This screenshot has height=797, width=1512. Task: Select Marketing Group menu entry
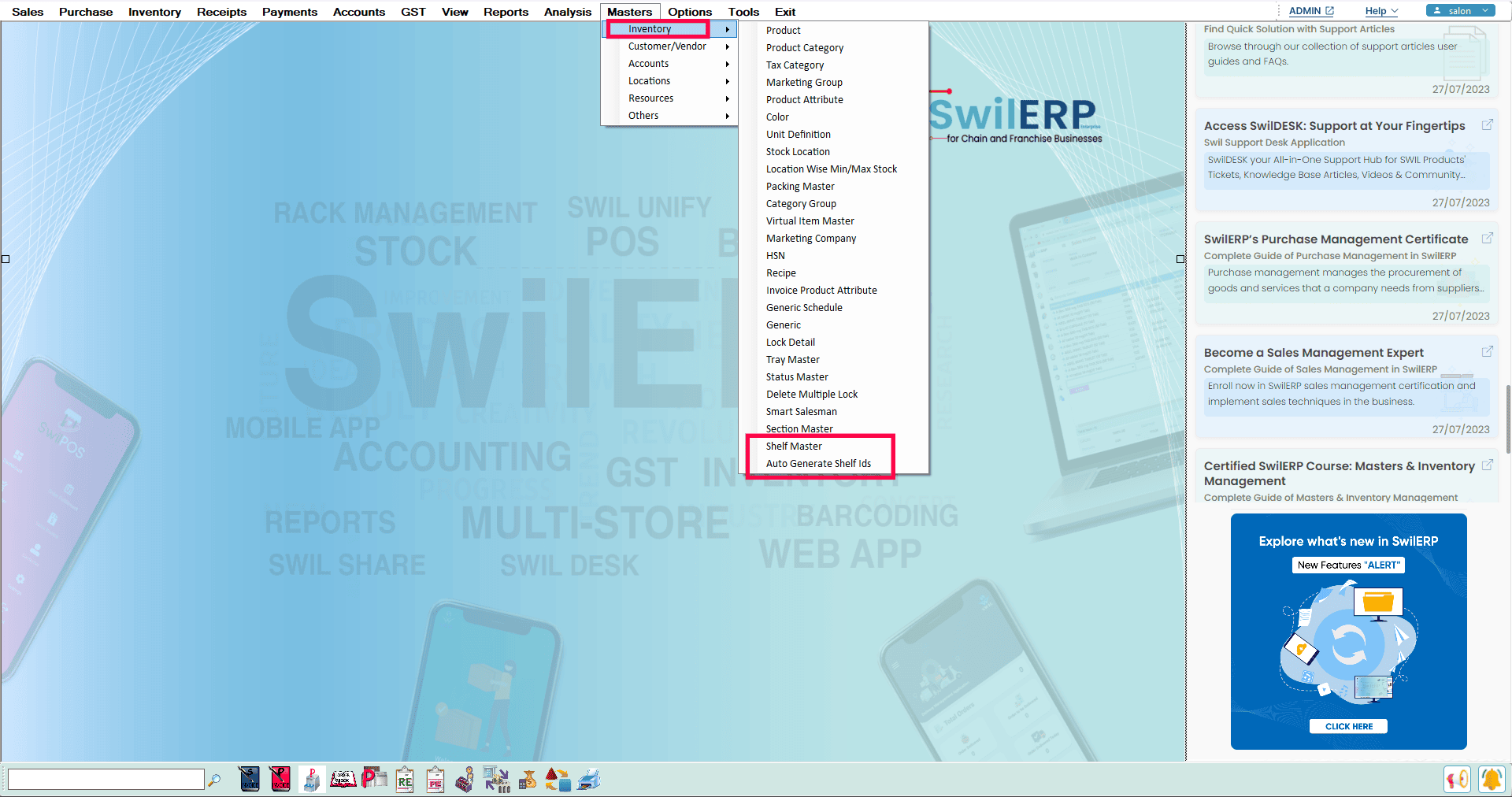[x=833, y=83]
